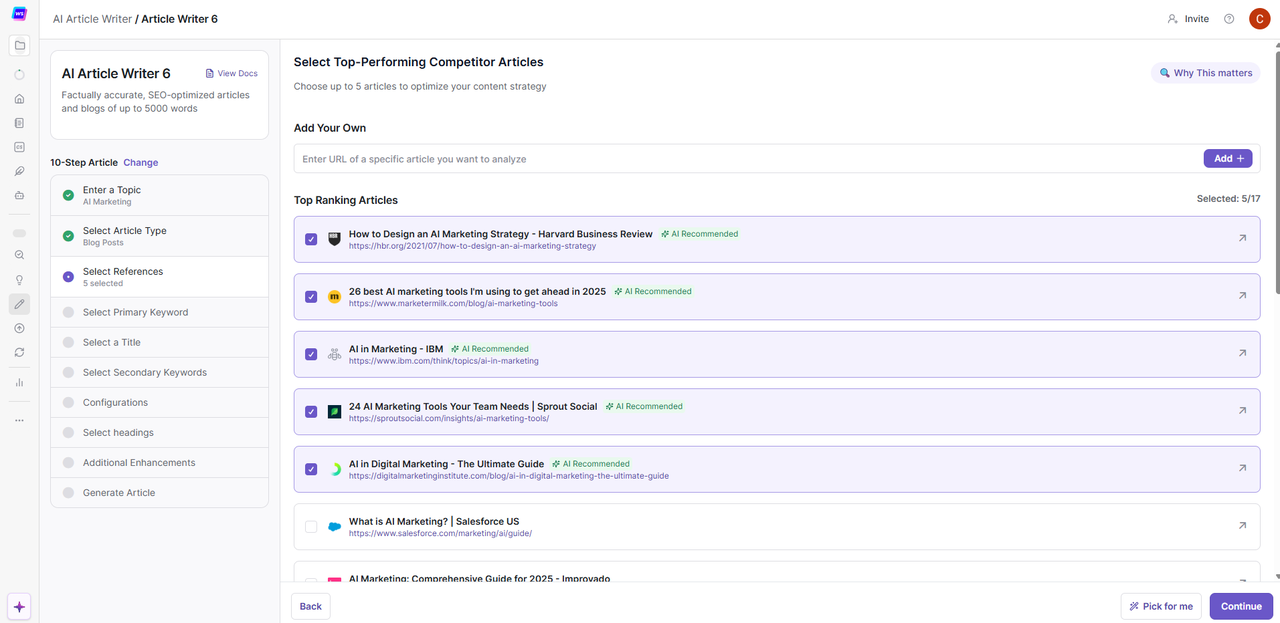Click the upward arrow circle icon in sidebar
The height and width of the screenshot is (623, 1280).
pos(19,328)
